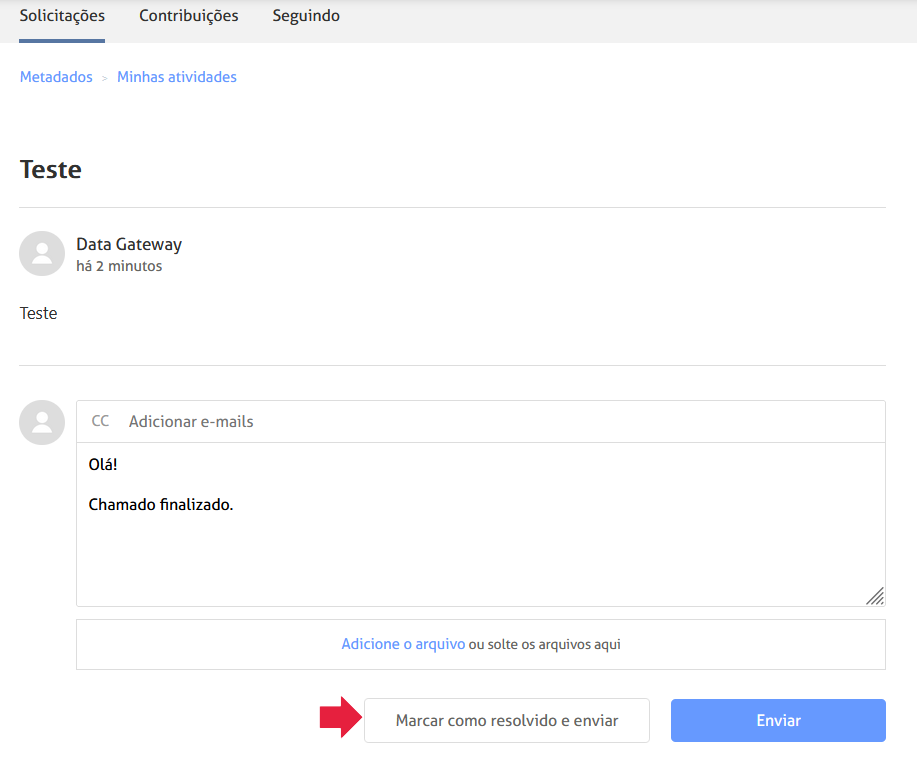
Task: Click the 'Adicione o arquivo' upload link
Action: pyautogui.click(x=403, y=645)
